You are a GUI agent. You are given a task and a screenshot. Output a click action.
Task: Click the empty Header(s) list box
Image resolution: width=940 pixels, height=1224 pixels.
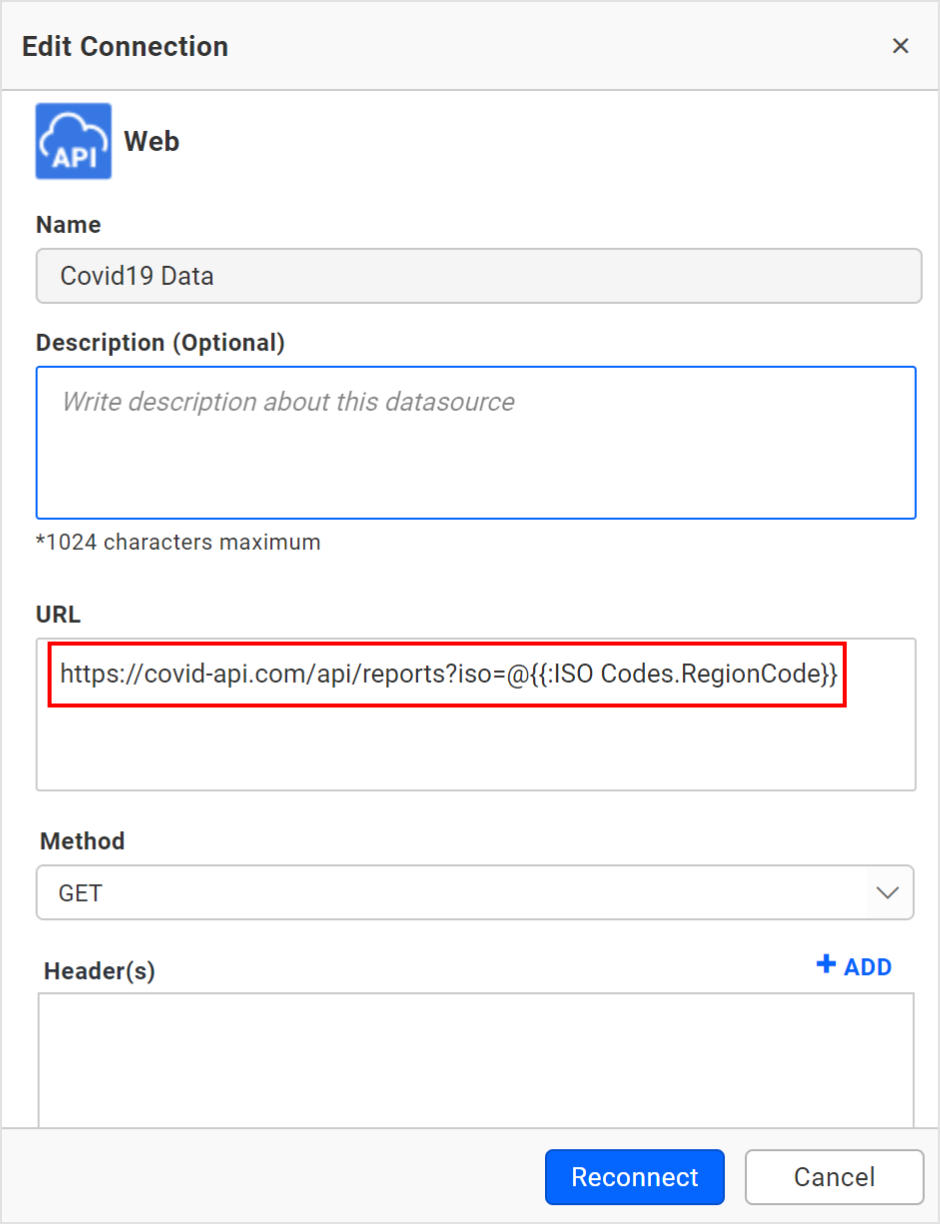(x=476, y=1060)
